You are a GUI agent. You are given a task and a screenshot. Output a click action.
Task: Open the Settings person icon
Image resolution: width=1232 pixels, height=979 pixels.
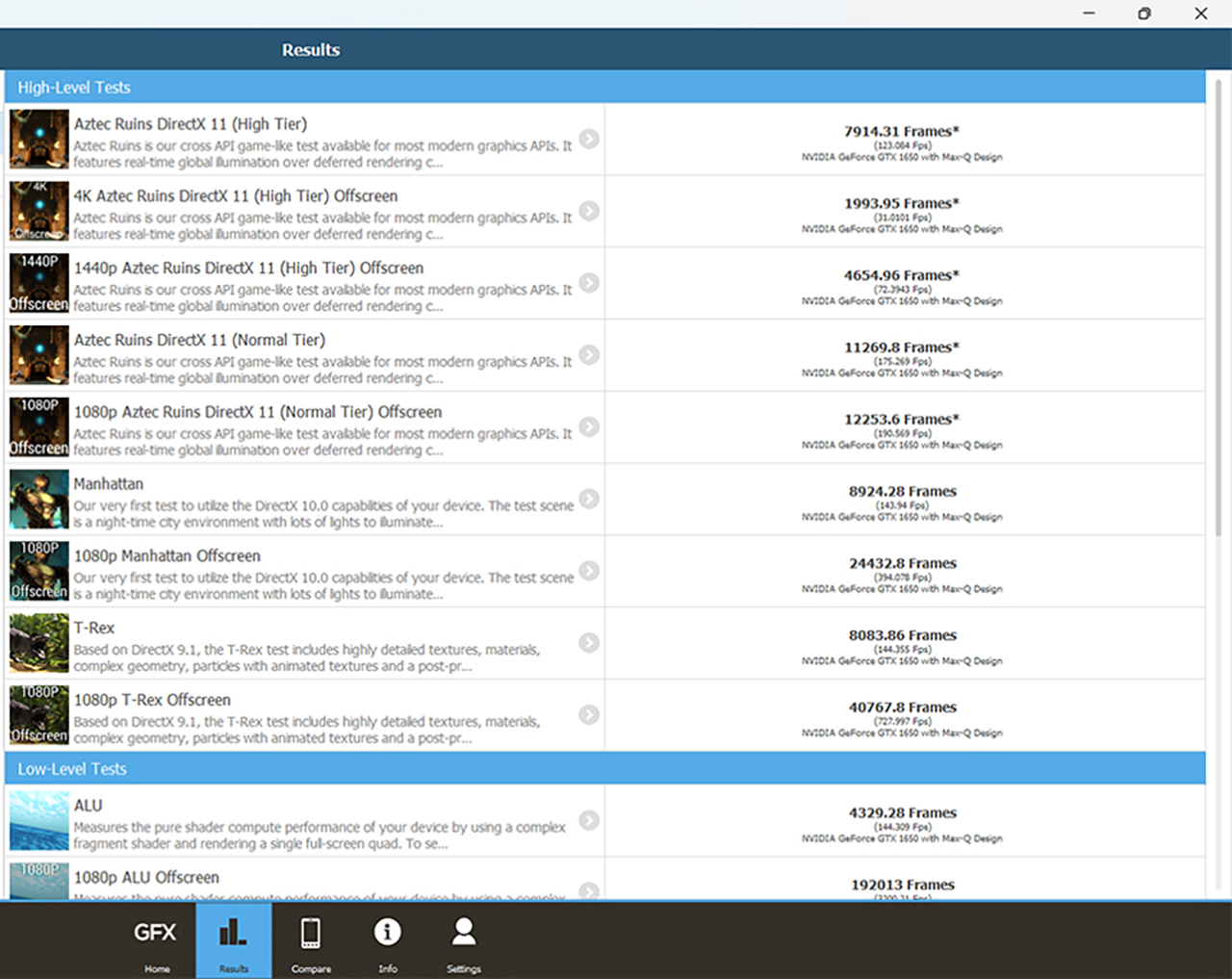464,940
